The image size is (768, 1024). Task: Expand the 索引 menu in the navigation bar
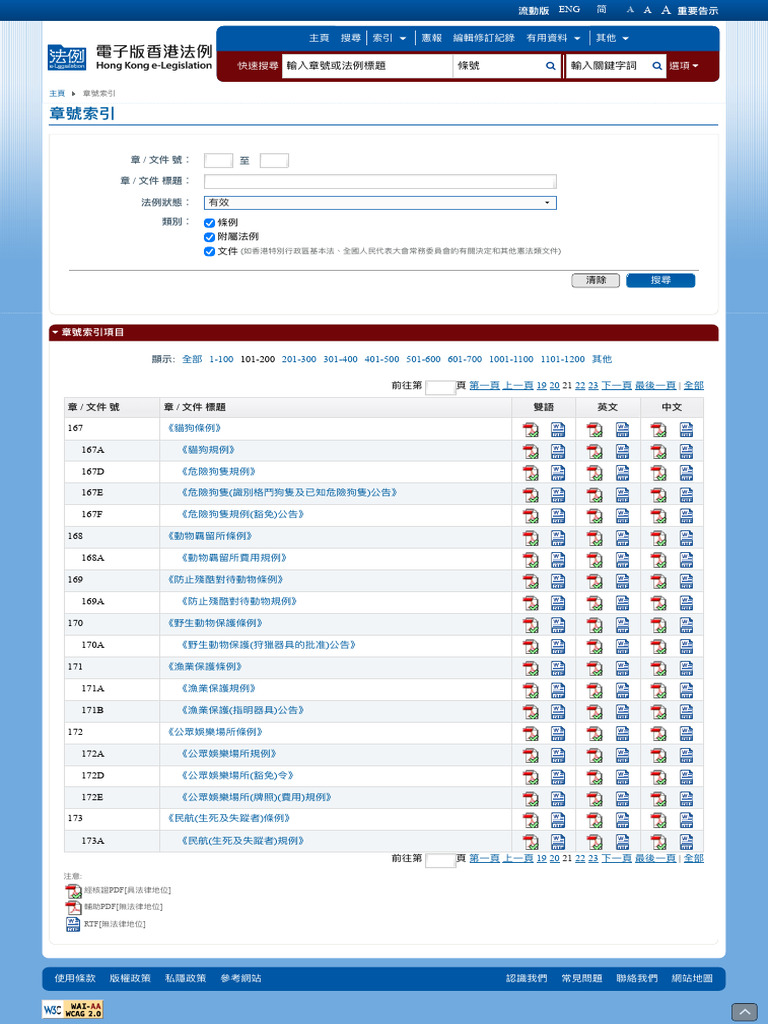point(389,38)
